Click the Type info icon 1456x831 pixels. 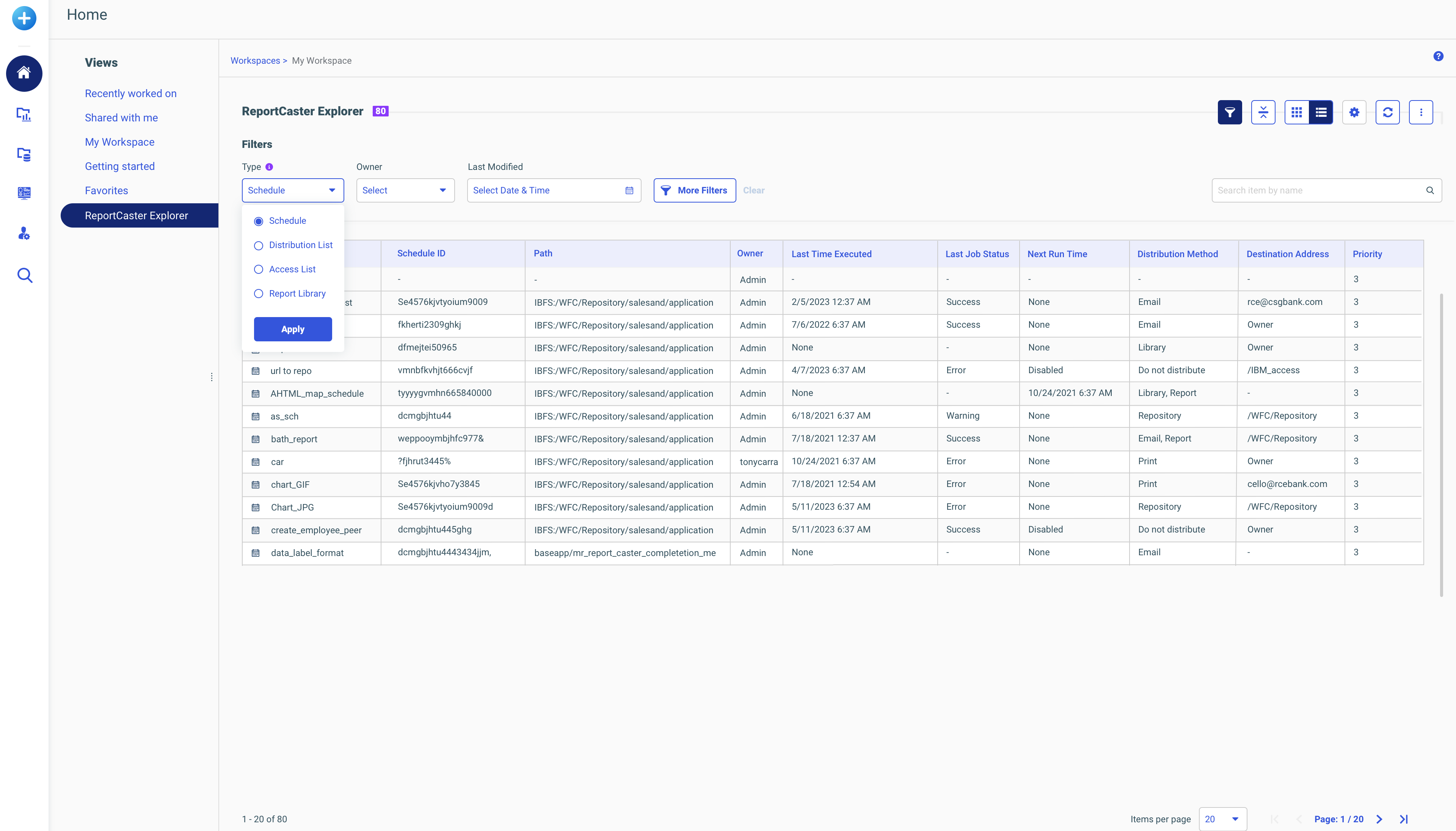[269, 167]
